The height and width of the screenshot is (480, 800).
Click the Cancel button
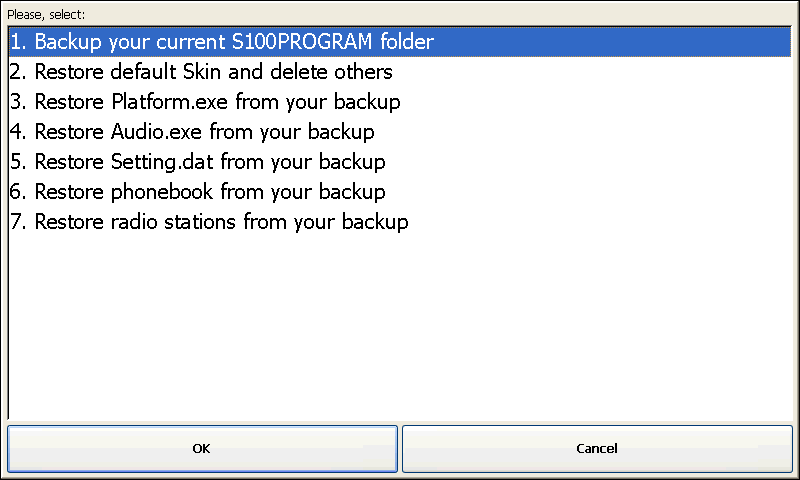click(597, 448)
